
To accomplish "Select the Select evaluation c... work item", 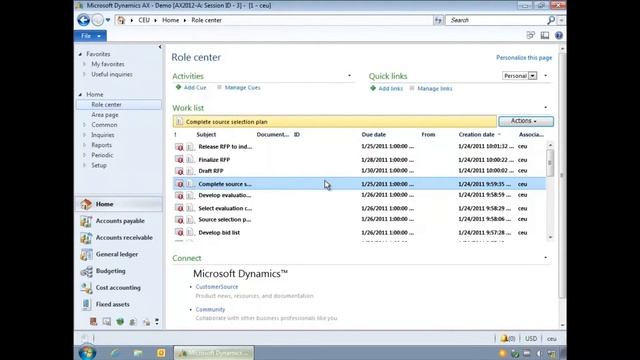I will coord(359,208).
